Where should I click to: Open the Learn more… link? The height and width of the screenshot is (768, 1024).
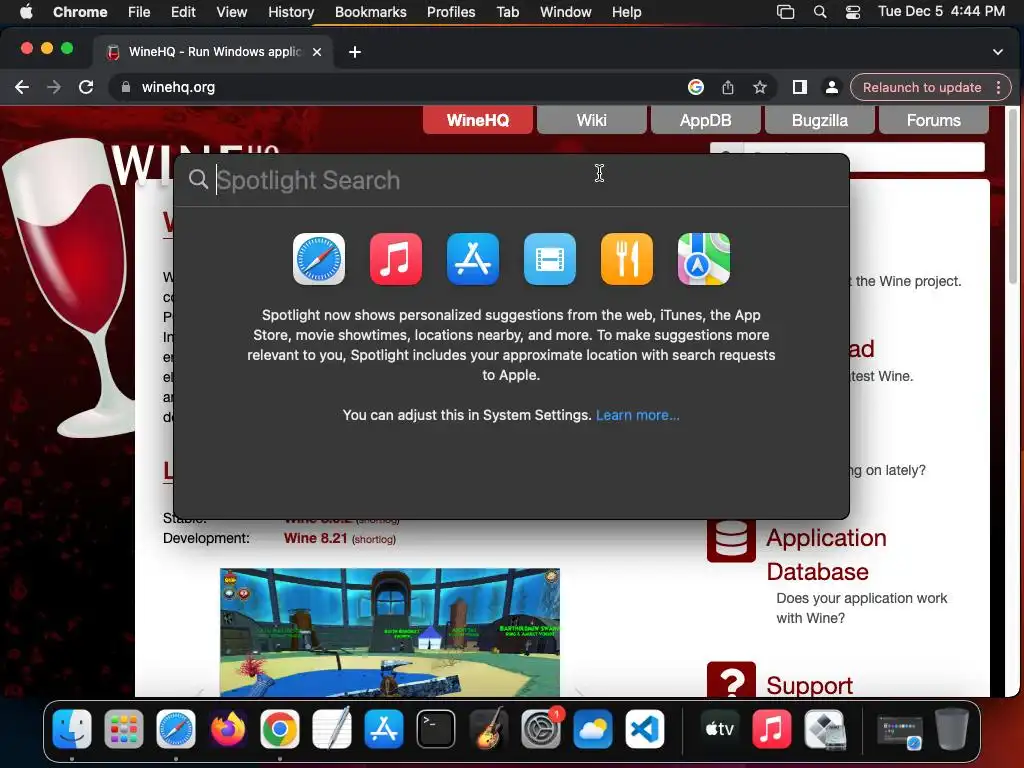637,415
